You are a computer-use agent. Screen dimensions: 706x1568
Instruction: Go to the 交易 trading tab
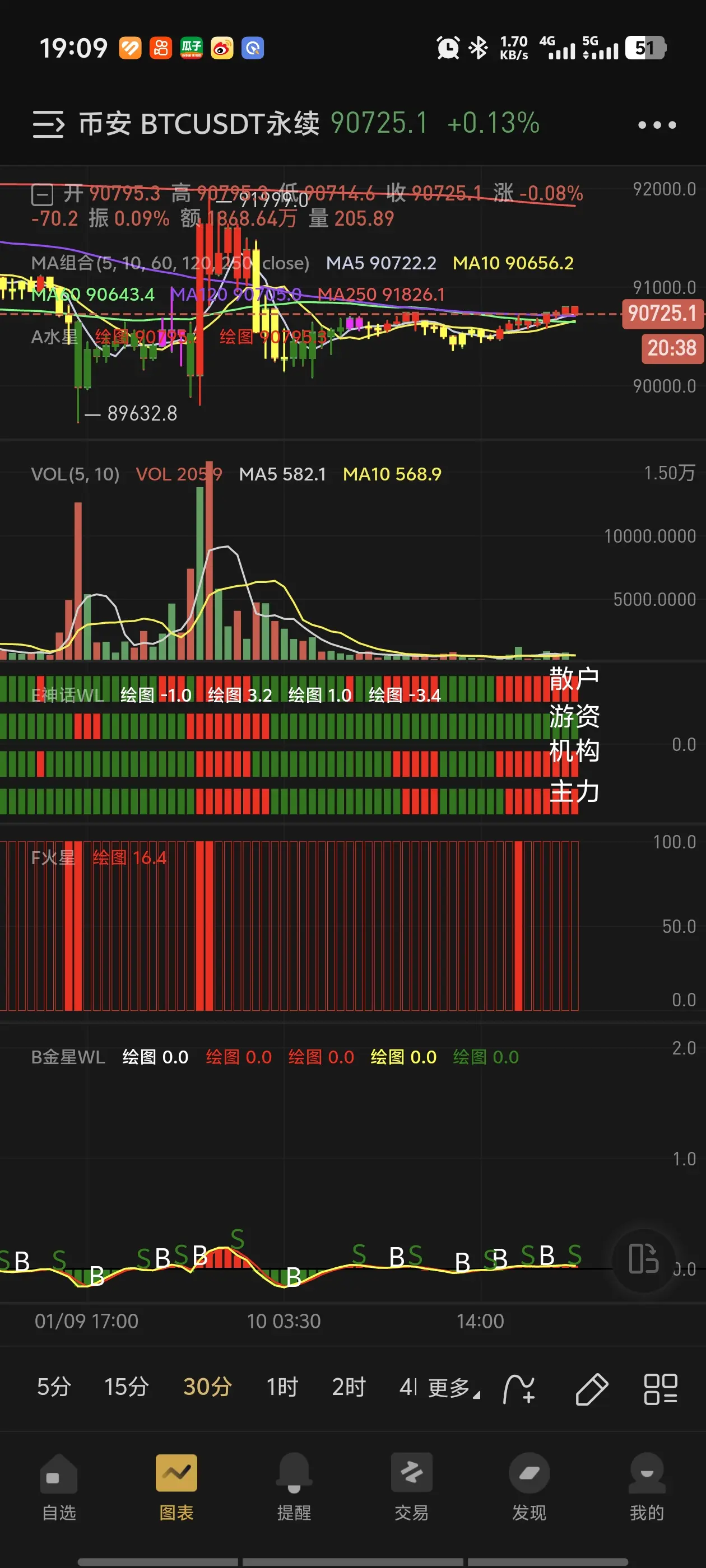click(x=411, y=1488)
